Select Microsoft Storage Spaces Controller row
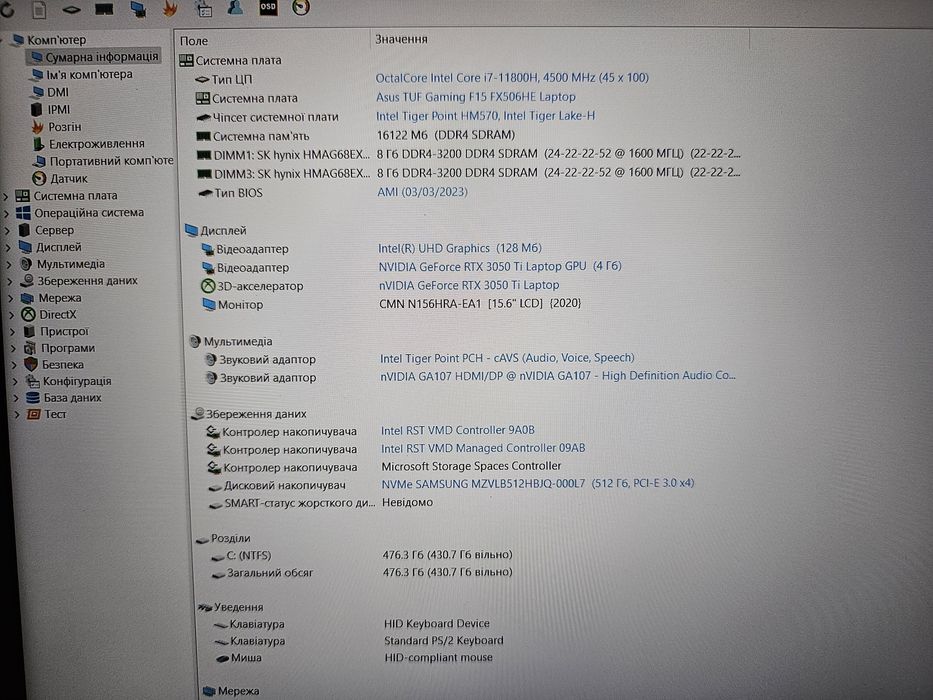 [384, 467]
